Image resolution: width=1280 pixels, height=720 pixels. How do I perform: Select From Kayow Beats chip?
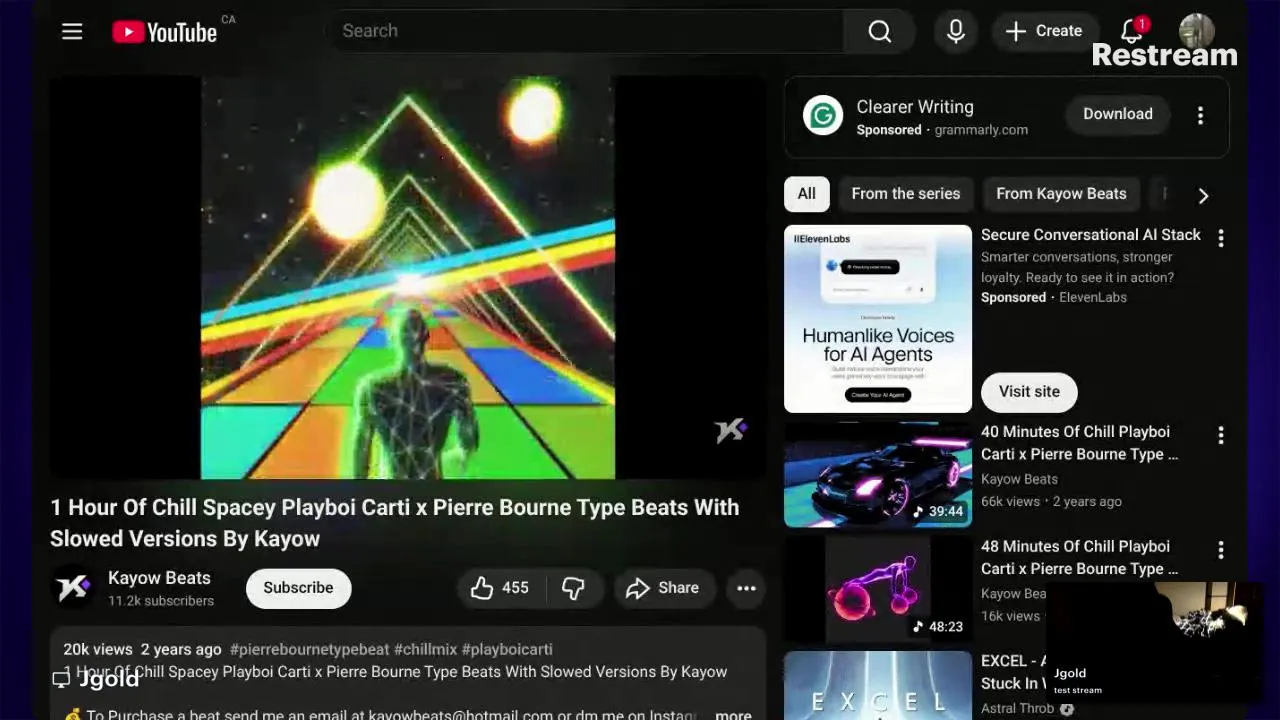[x=1061, y=194]
